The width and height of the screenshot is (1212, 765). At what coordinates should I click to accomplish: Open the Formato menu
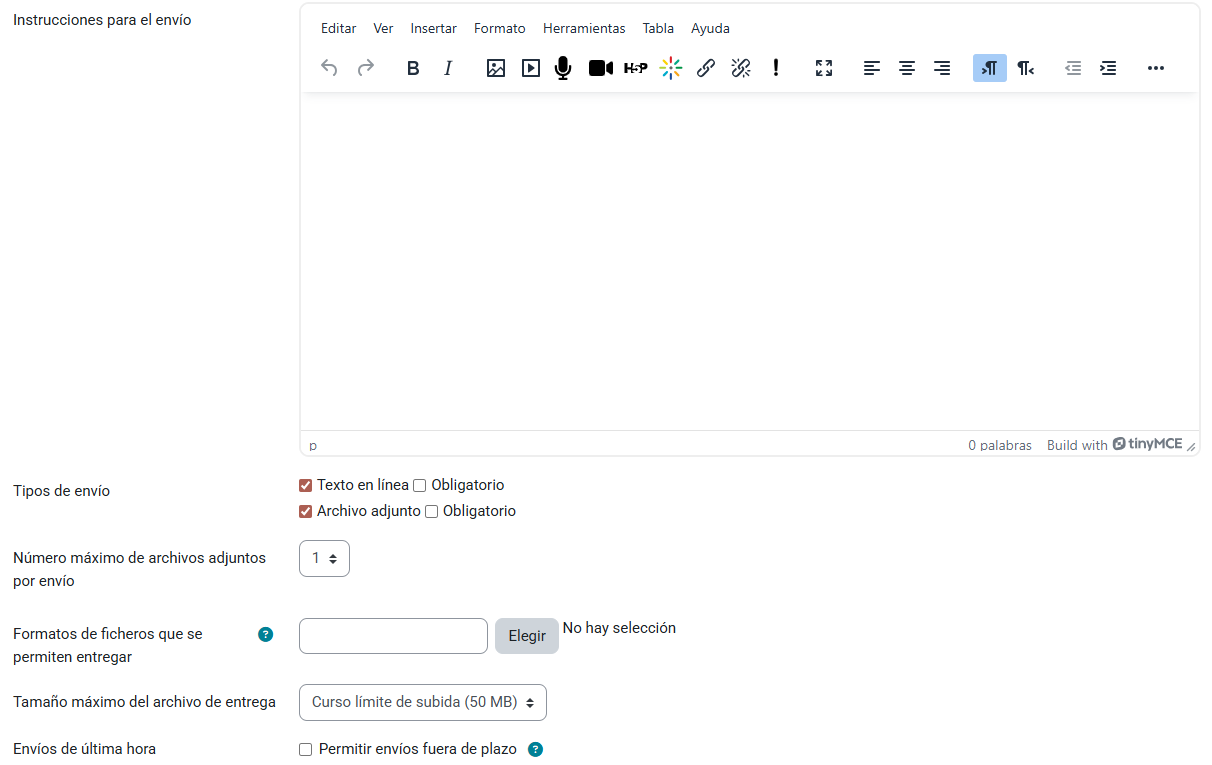pos(499,29)
